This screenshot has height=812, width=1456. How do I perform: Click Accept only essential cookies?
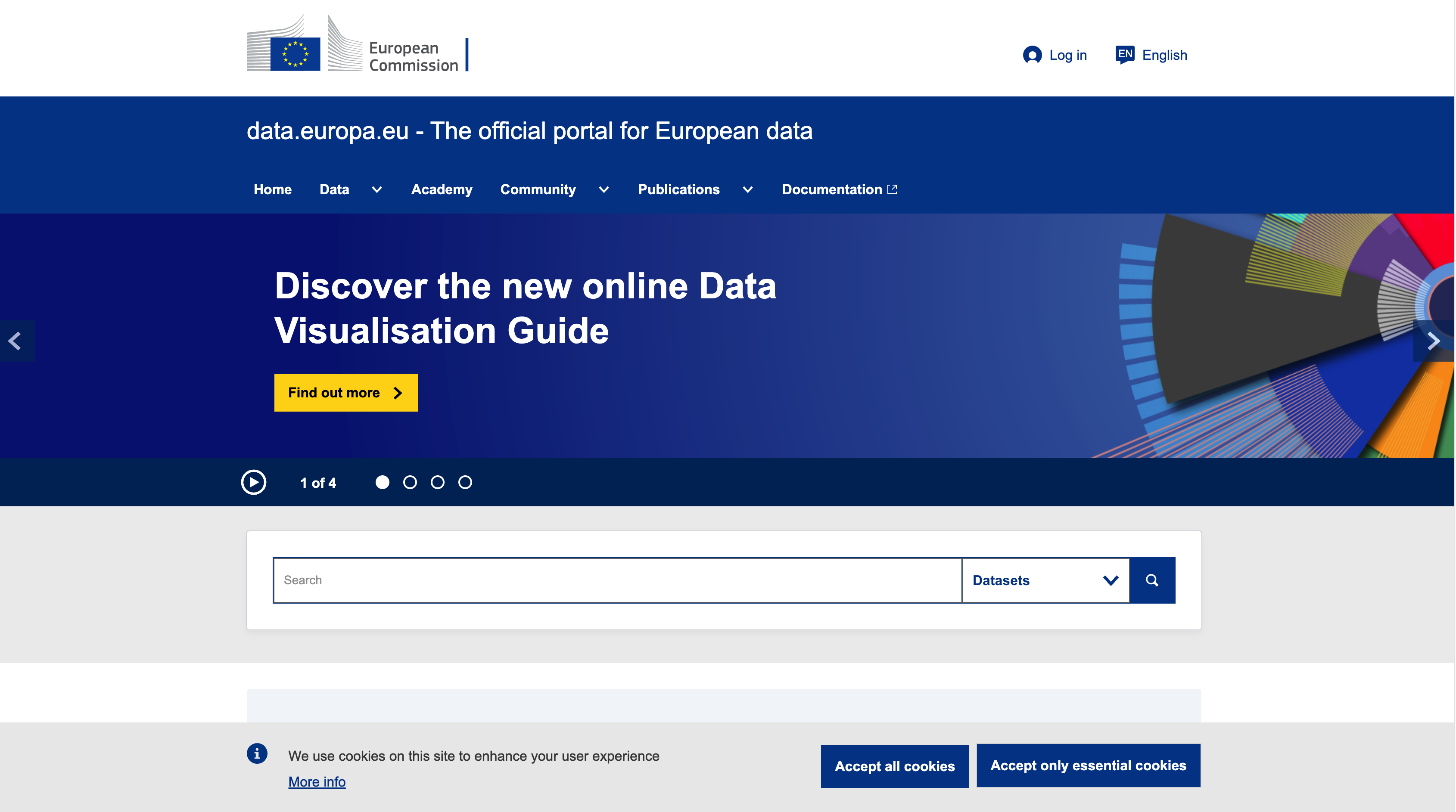[1088, 765]
